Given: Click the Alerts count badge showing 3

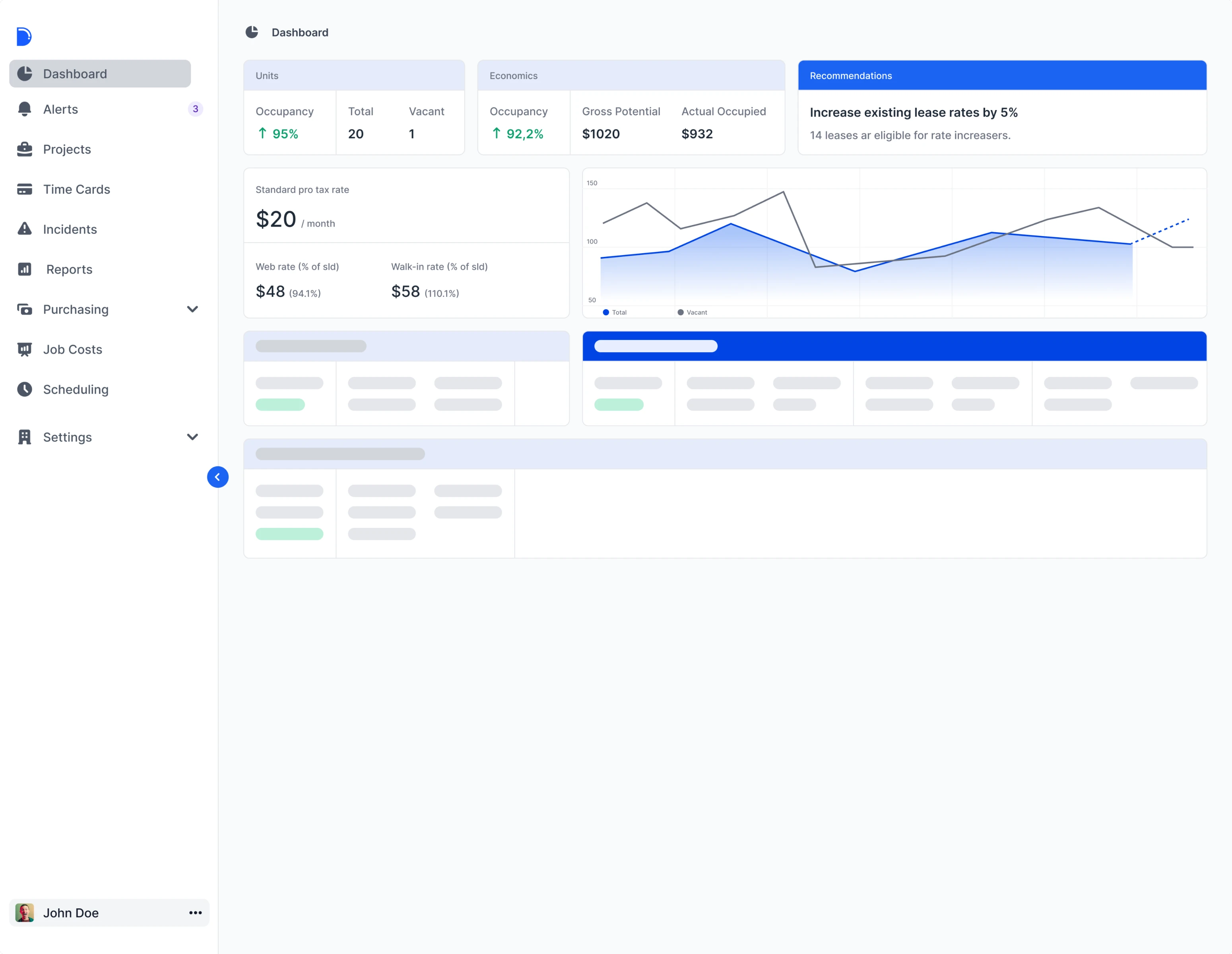Looking at the screenshot, I should (x=195, y=109).
